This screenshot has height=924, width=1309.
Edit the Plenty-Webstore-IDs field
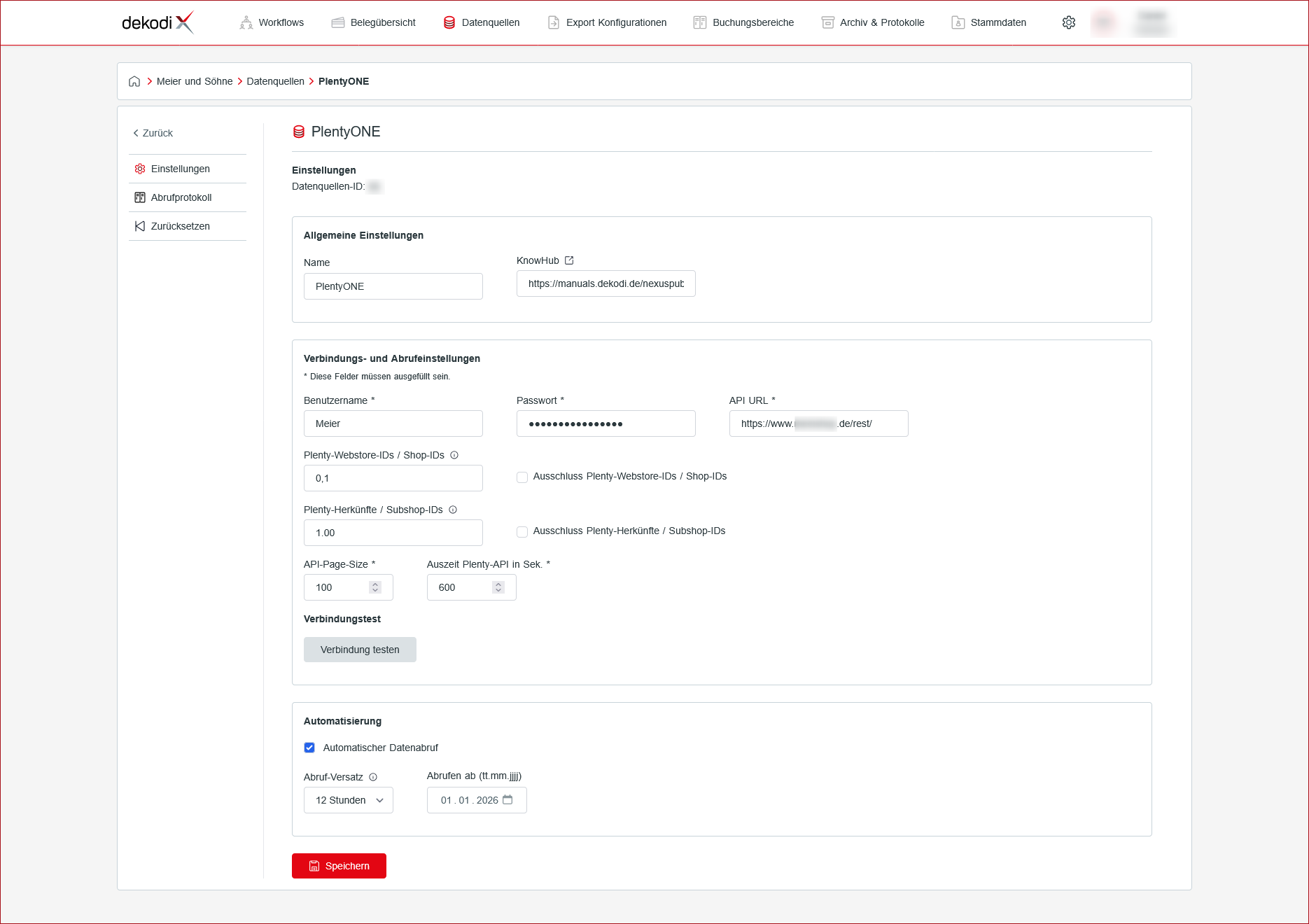coord(393,478)
